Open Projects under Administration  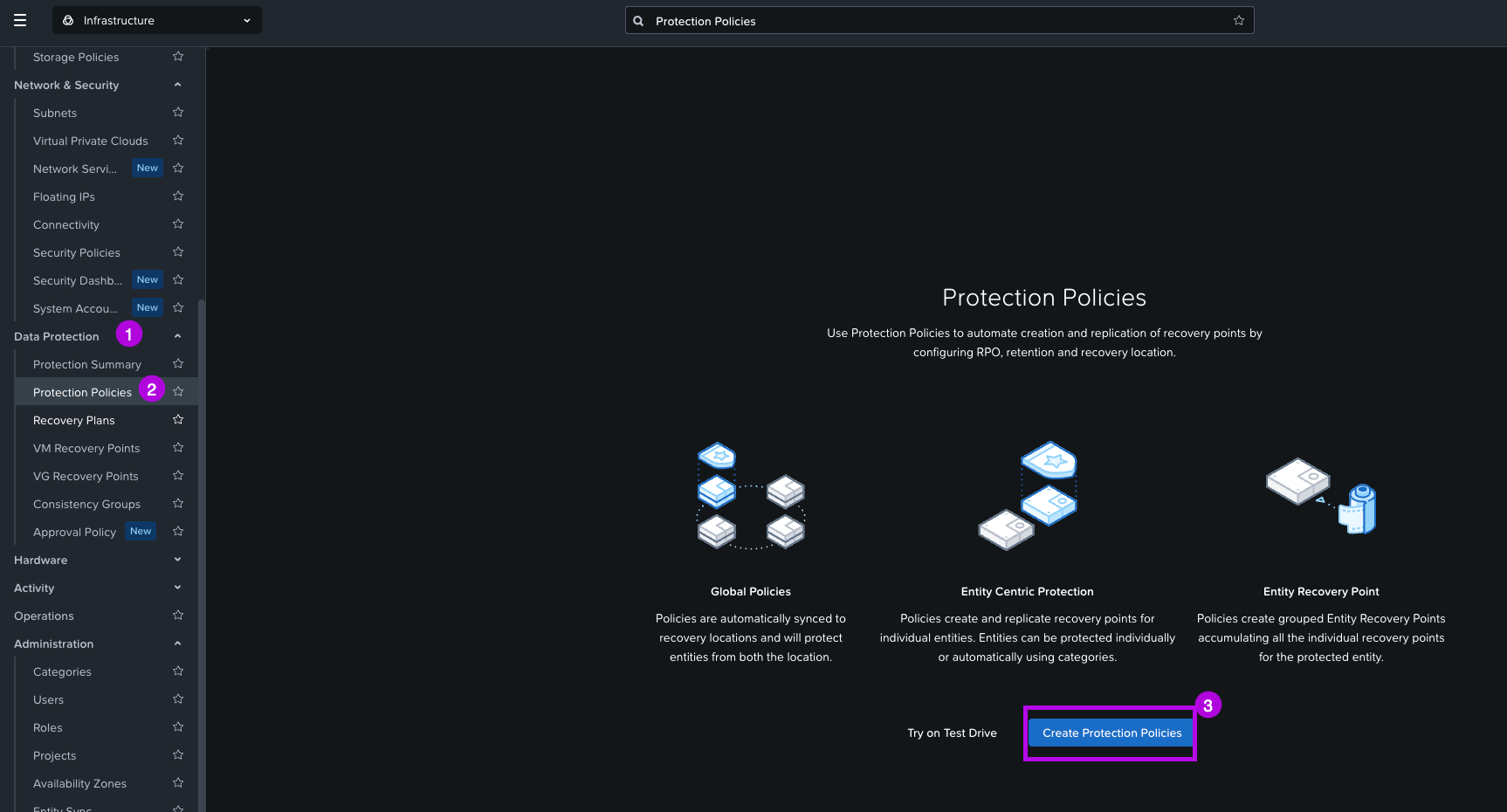pyautogui.click(x=55, y=755)
